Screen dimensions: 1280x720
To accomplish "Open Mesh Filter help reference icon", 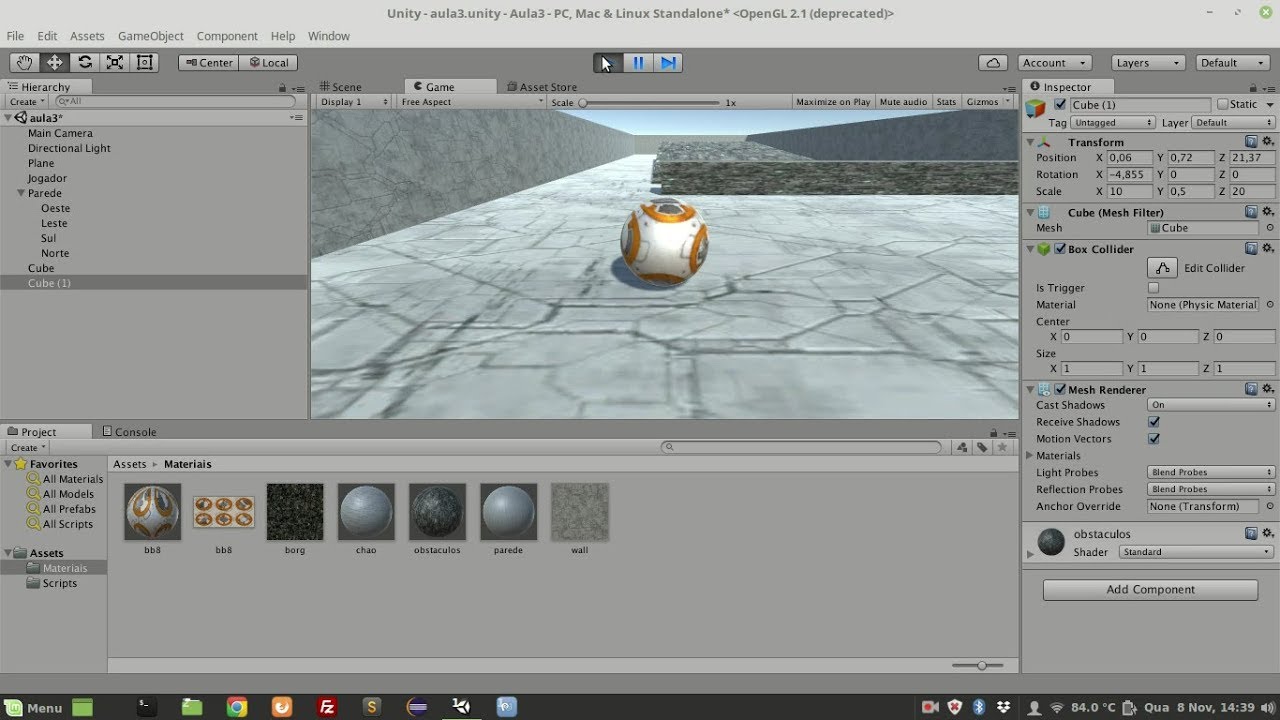I will click(1251, 212).
